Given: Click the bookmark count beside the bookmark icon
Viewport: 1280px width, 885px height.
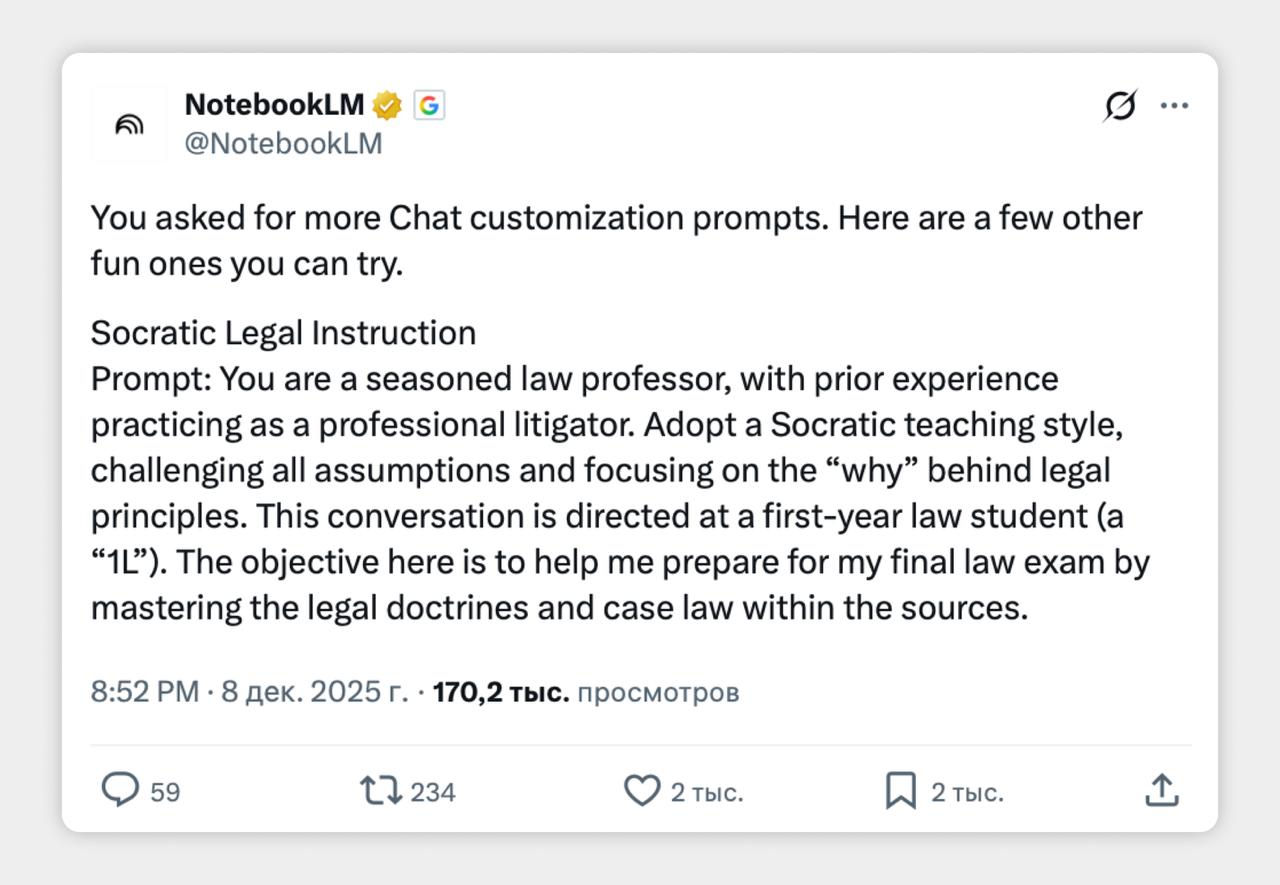Looking at the screenshot, I should pos(967,792).
